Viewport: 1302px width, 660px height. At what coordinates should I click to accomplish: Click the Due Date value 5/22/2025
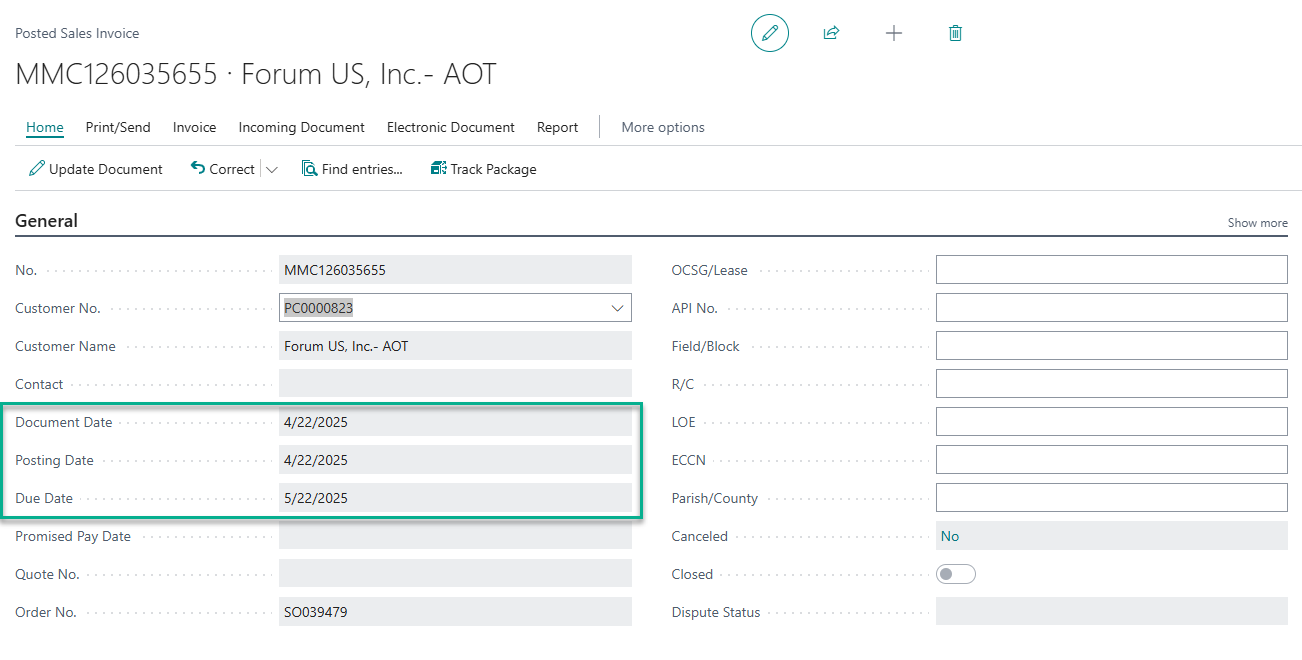click(455, 498)
